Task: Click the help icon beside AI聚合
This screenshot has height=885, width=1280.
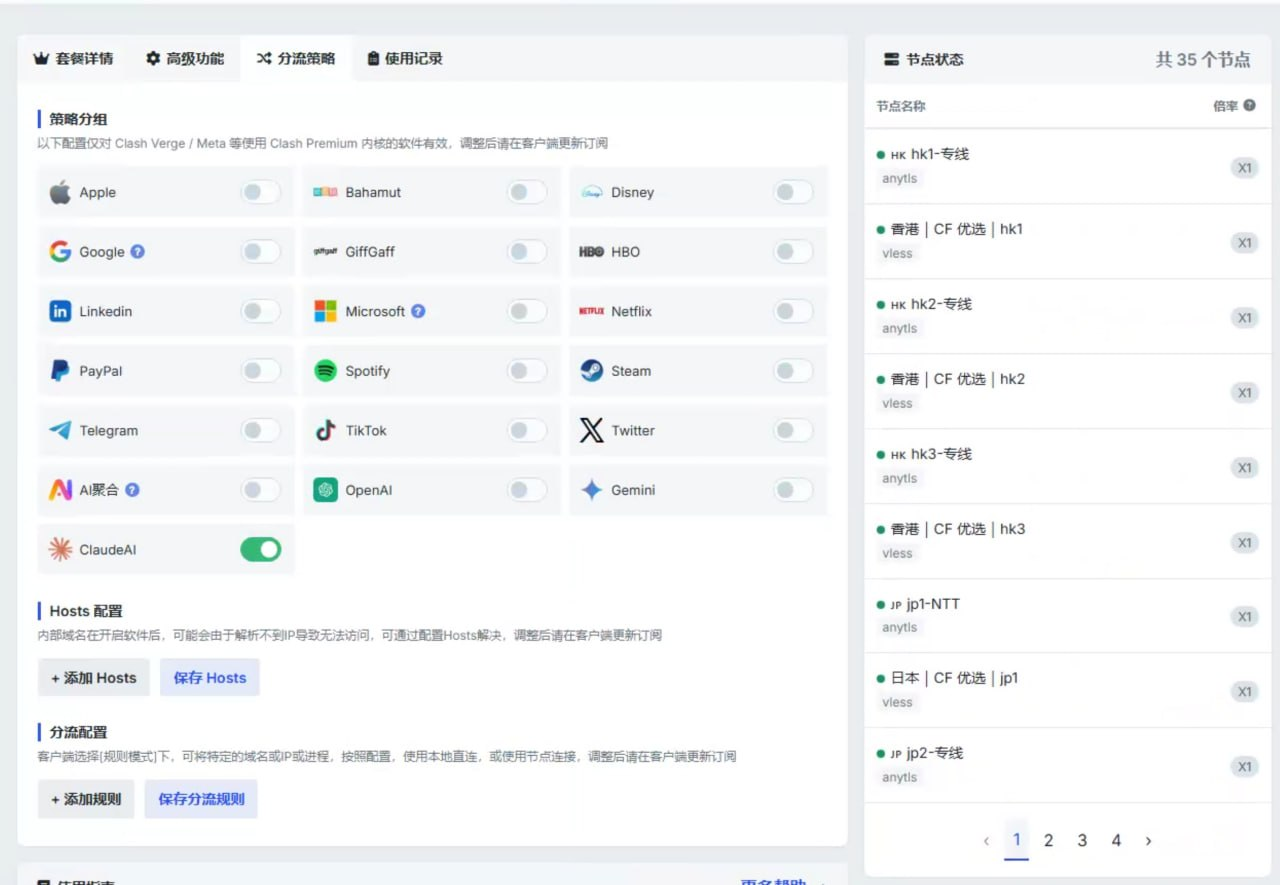Action: (132, 490)
